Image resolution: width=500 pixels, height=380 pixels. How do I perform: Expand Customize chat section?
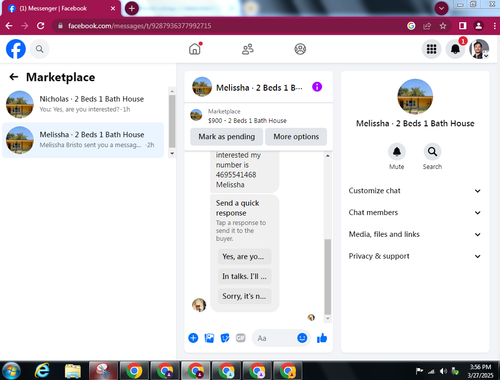(x=415, y=191)
